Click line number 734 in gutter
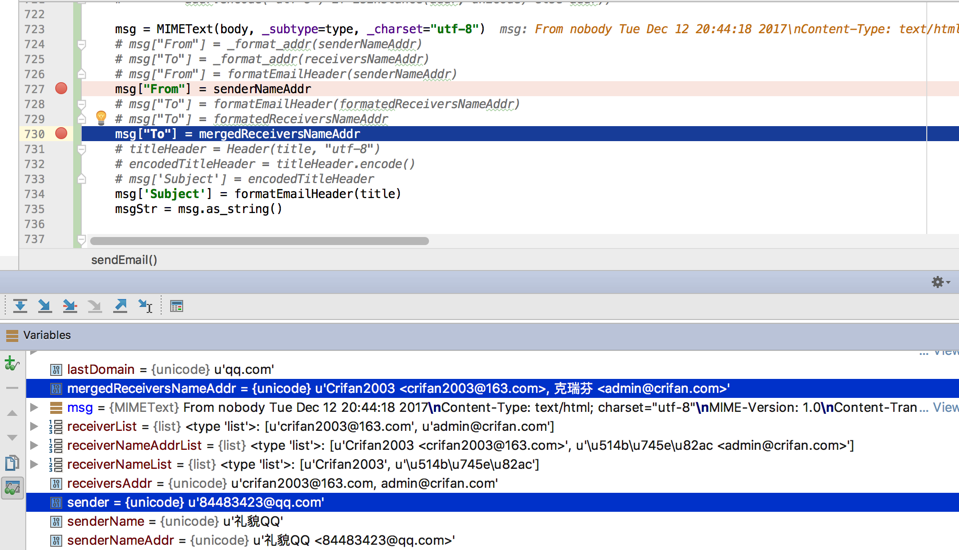The width and height of the screenshot is (959, 550). coord(34,194)
